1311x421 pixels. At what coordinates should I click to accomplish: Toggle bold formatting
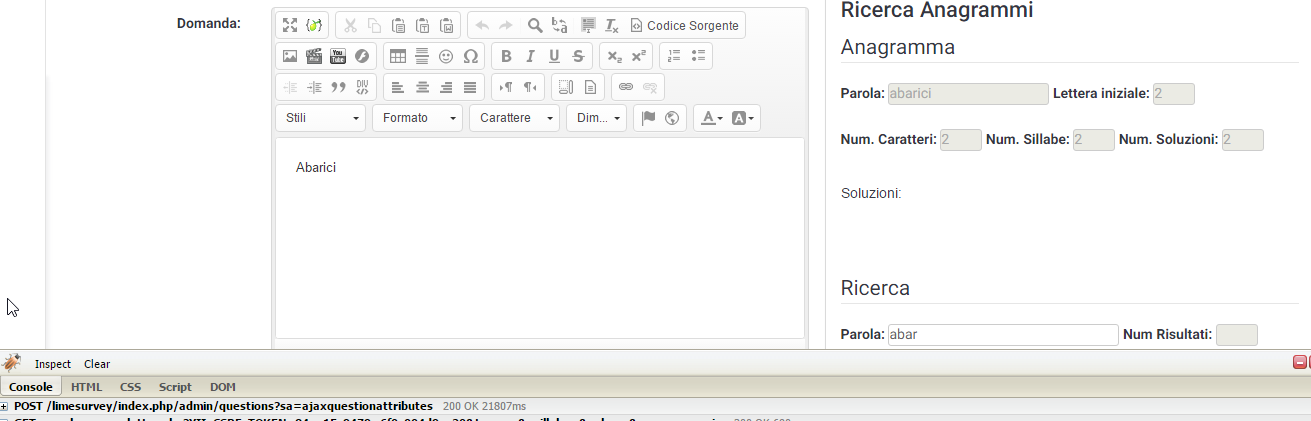click(506, 57)
